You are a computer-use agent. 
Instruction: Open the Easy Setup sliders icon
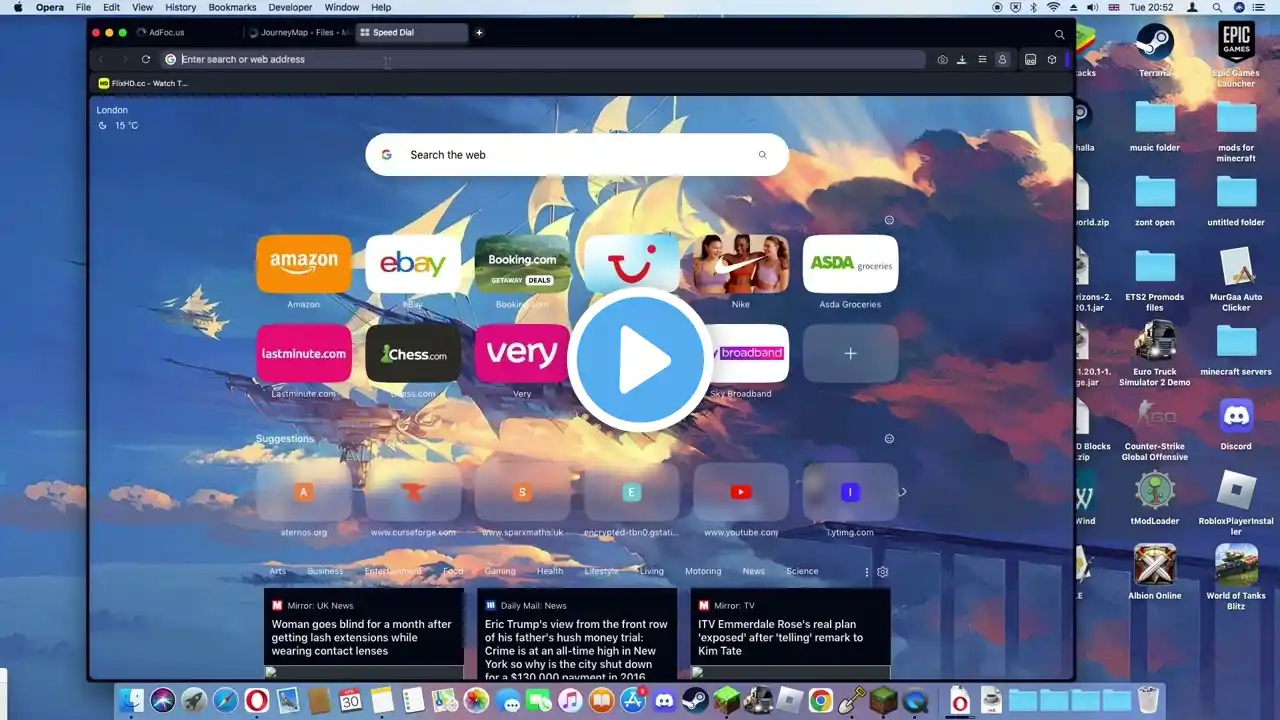[982, 60]
